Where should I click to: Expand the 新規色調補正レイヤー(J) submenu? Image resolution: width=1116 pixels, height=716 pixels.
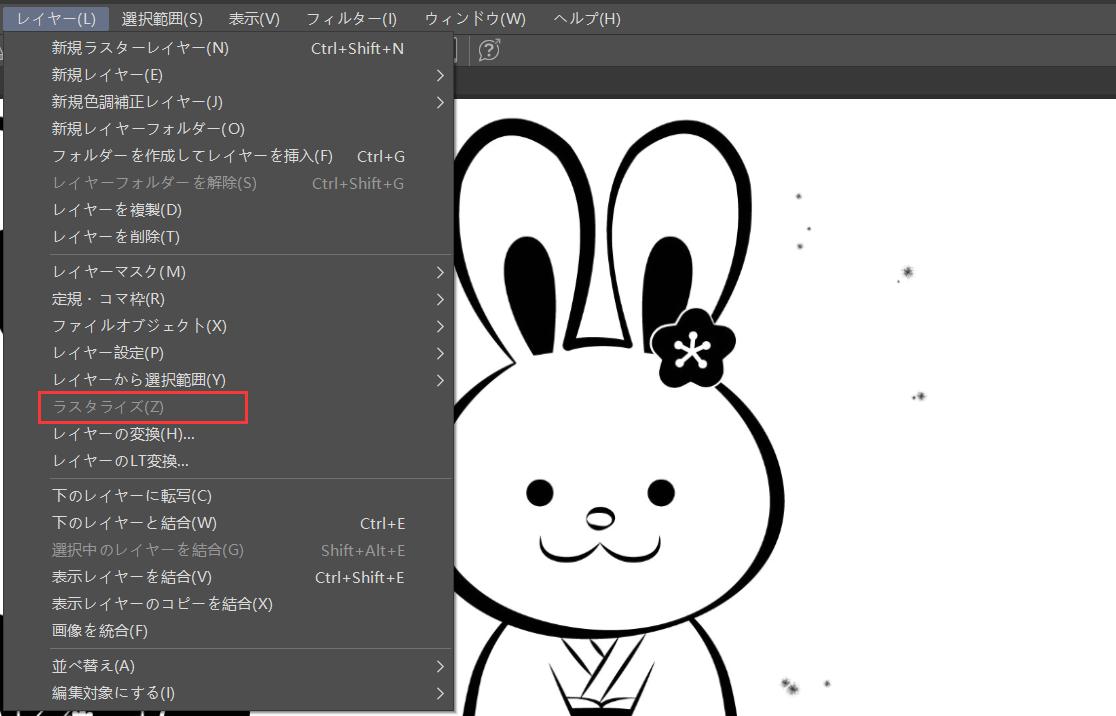pyautogui.click(x=137, y=102)
